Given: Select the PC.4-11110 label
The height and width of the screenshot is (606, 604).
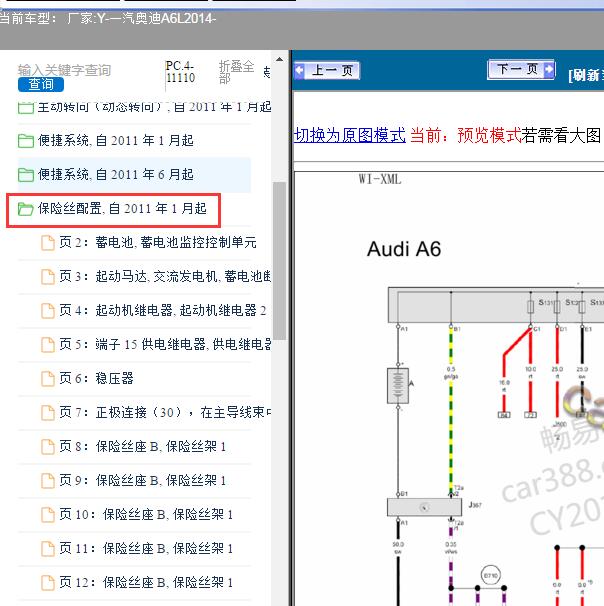Looking at the screenshot, I should (180, 72).
